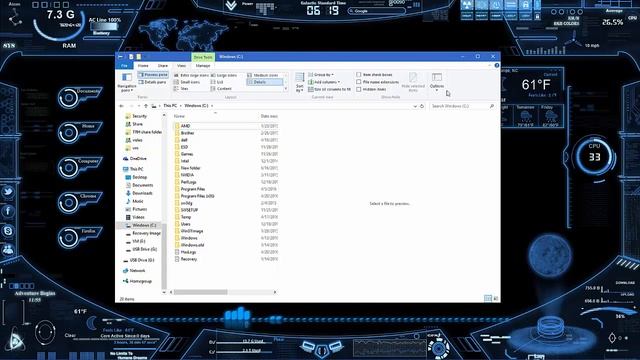This screenshot has height=360, width=640.
Task: Open the Explorer help icon
Action: point(497,65)
